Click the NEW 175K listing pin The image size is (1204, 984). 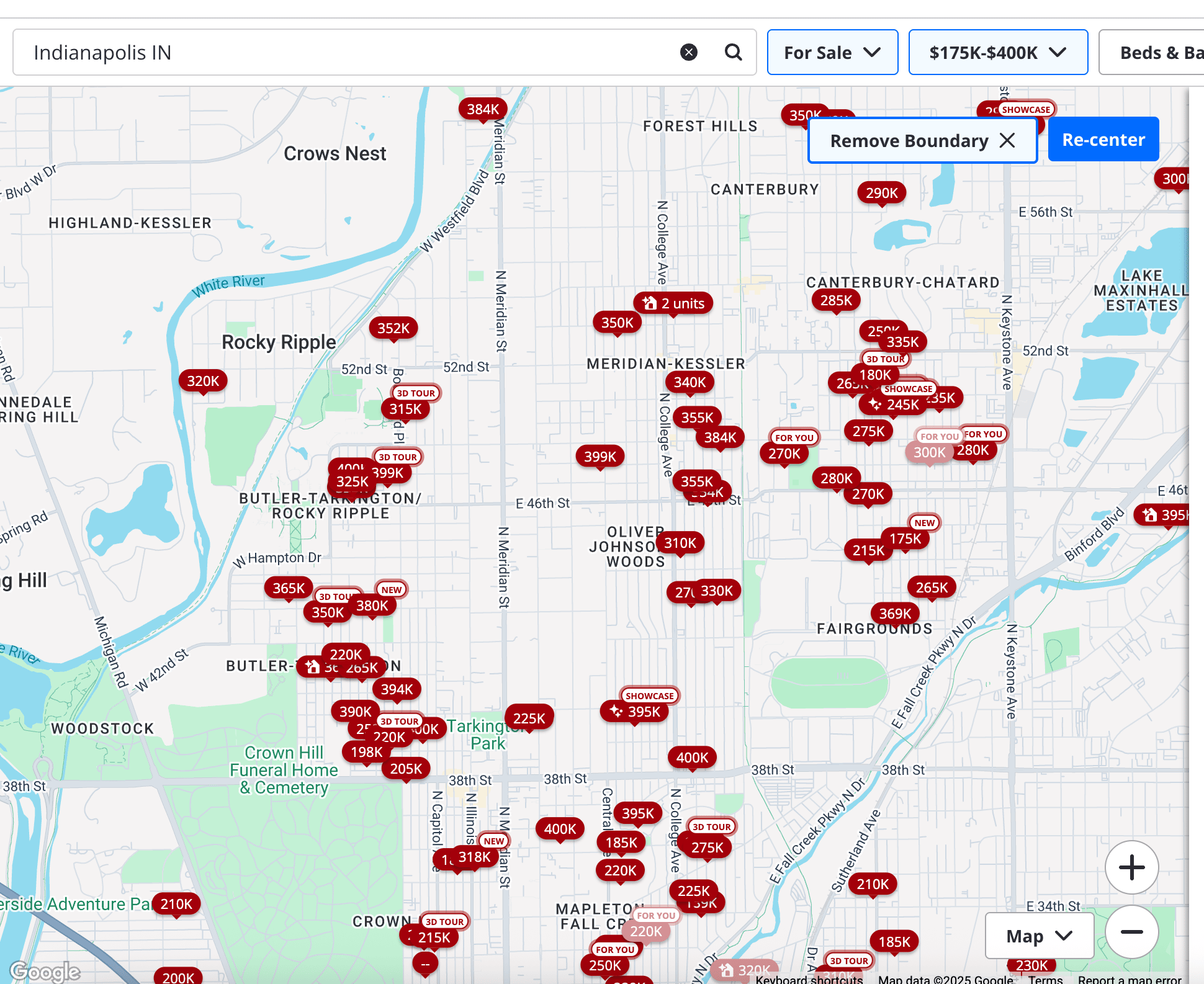tap(905, 539)
